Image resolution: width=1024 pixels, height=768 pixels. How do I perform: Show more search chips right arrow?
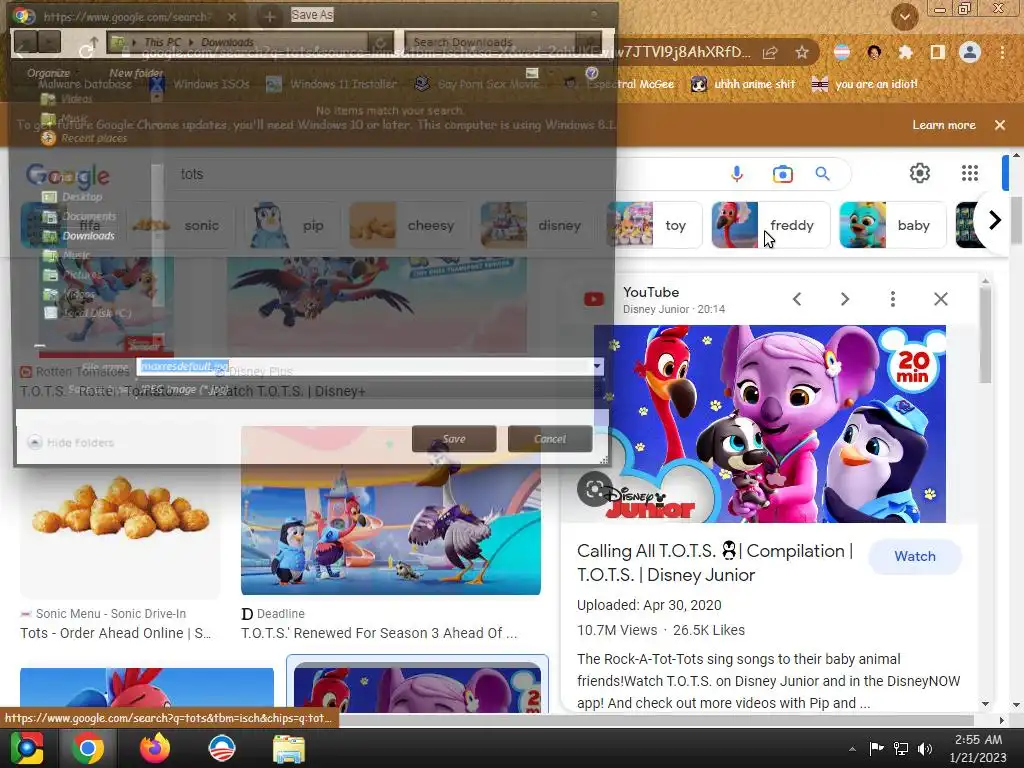point(995,221)
